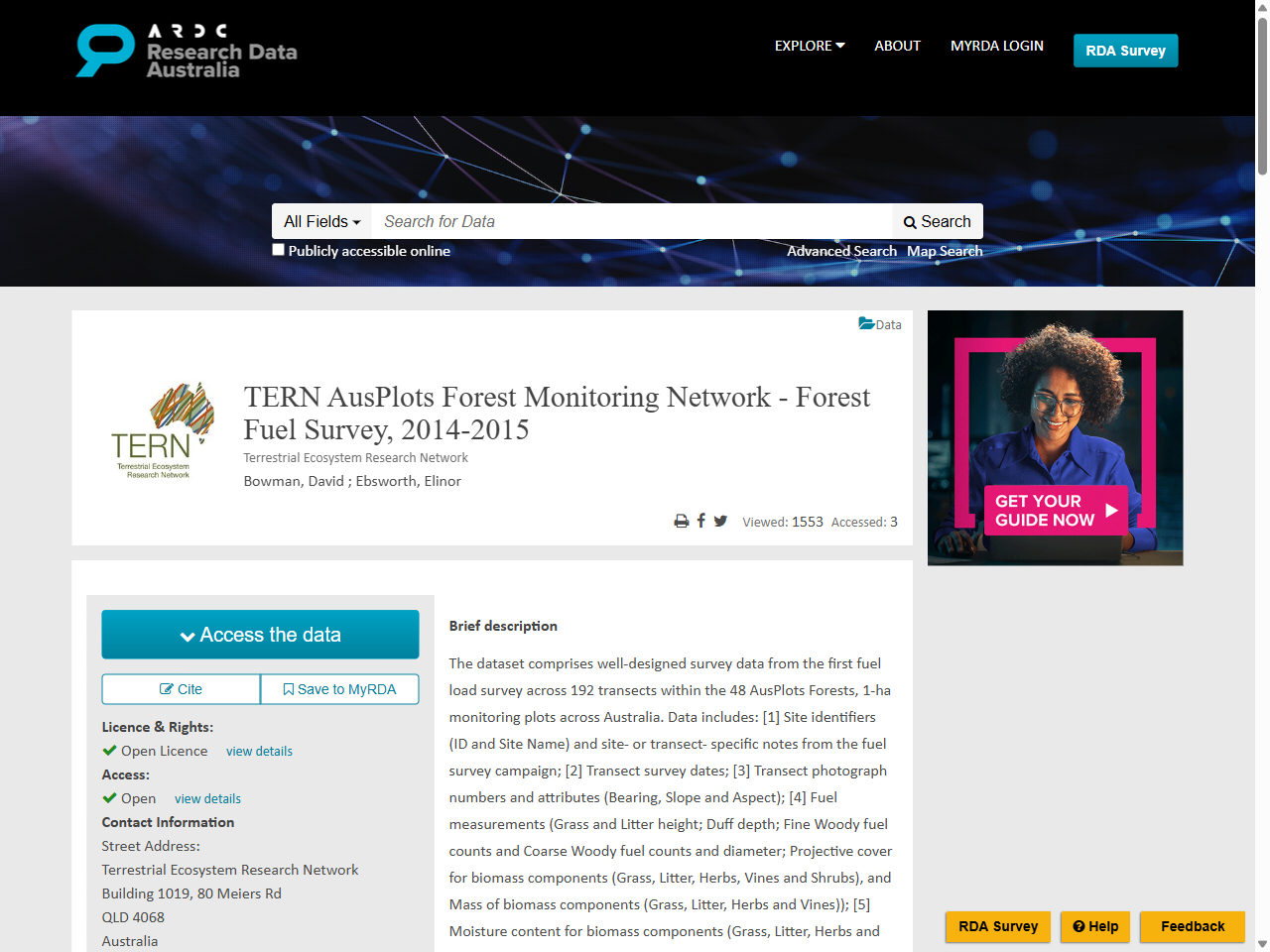Image resolution: width=1270 pixels, height=952 pixels.
Task: Expand the Access the data panel
Action: pos(260,635)
